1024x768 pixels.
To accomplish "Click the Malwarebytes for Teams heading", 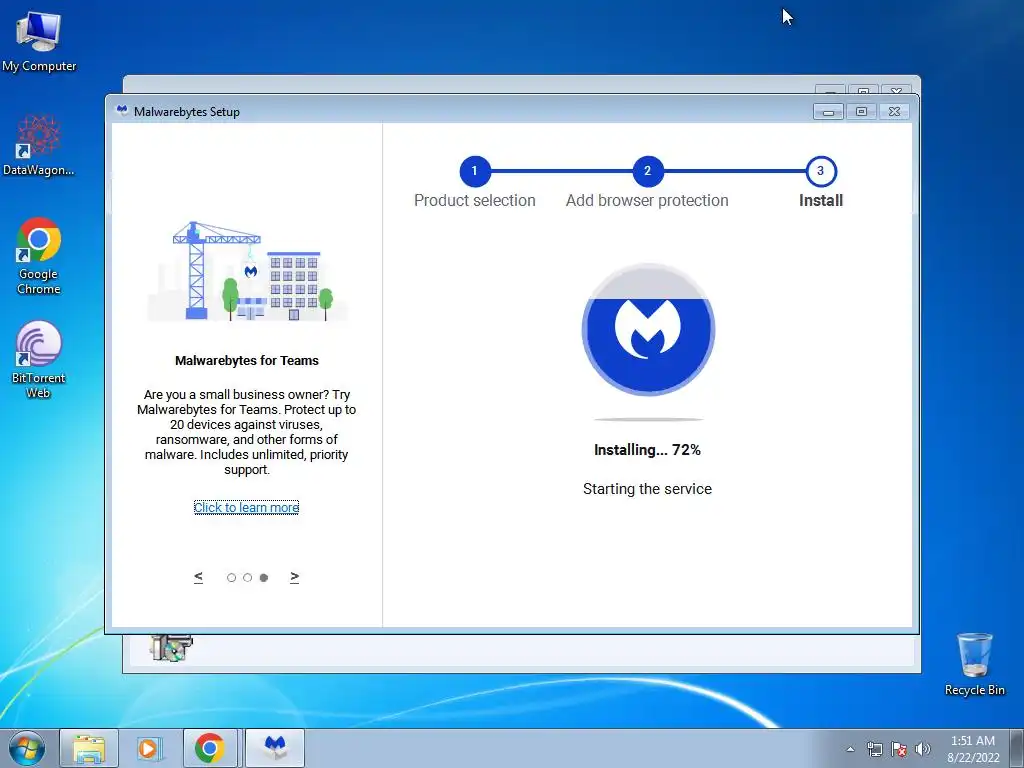I will click(x=247, y=360).
